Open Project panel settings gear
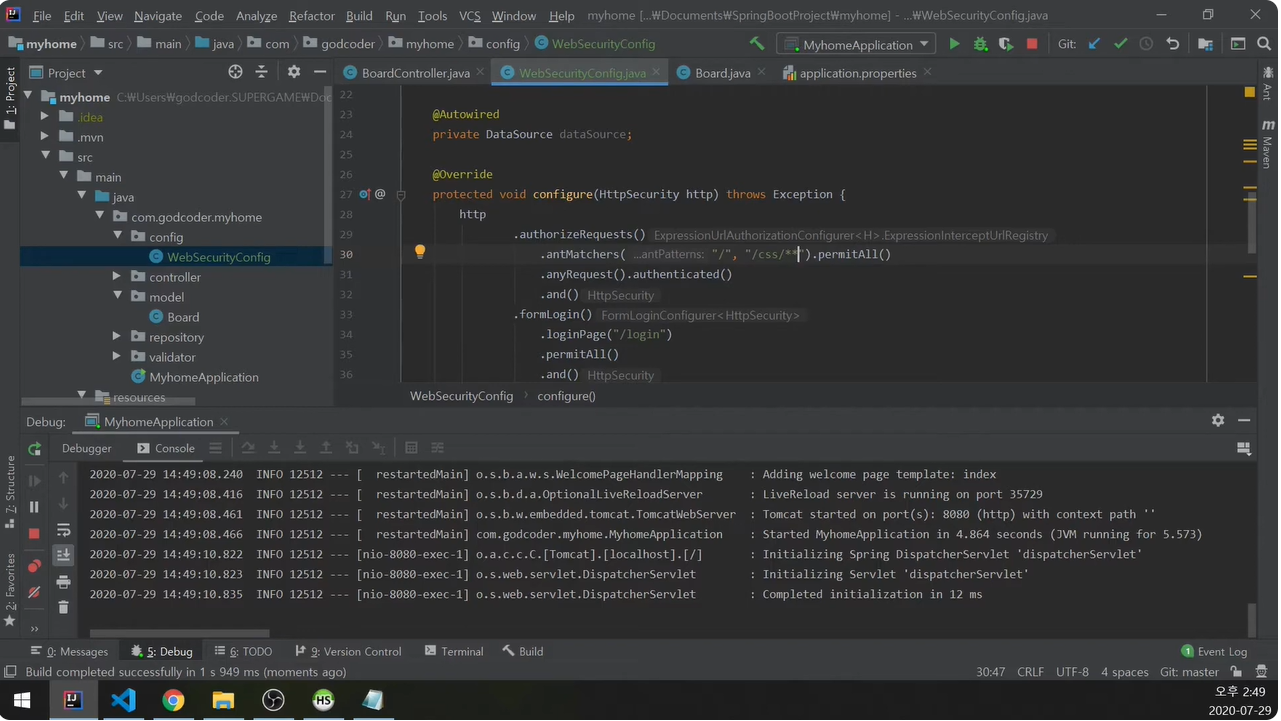Image resolution: width=1281 pixels, height=721 pixels. [x=294, y=72]
